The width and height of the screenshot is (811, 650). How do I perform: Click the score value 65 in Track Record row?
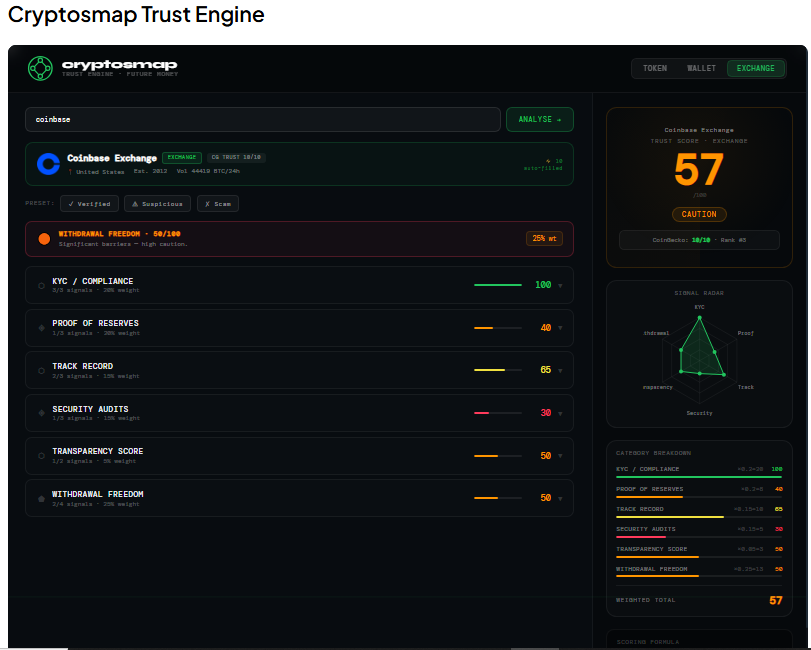coord(546,370)
